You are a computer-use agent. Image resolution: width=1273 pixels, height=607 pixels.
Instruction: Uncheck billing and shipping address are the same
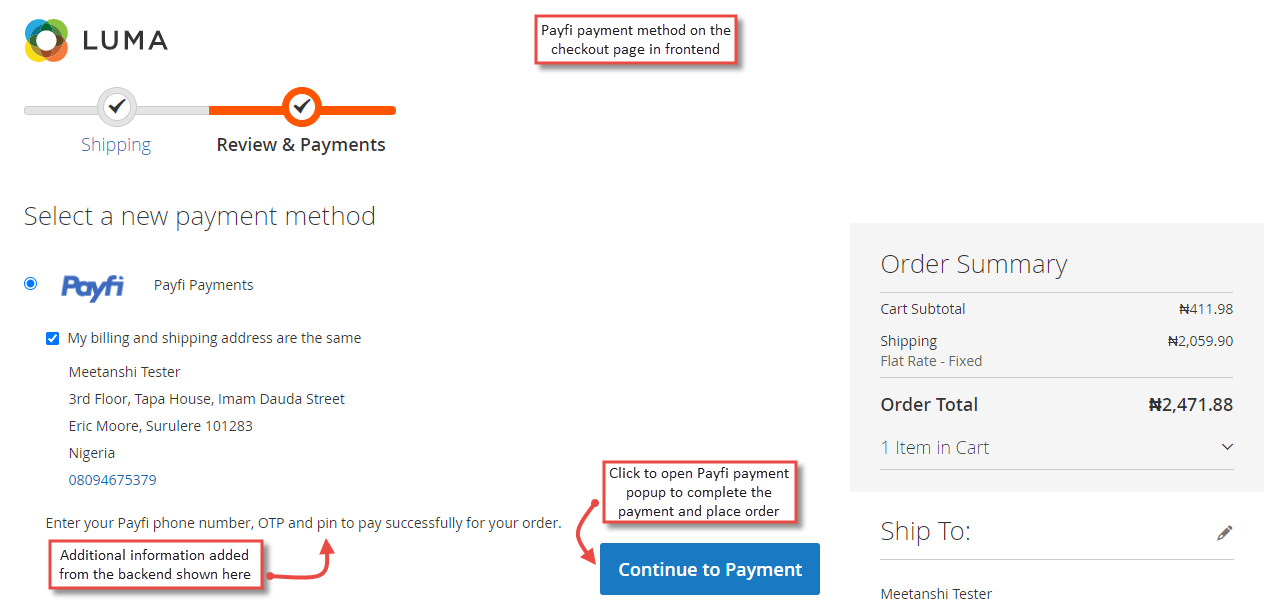(52, 338)
